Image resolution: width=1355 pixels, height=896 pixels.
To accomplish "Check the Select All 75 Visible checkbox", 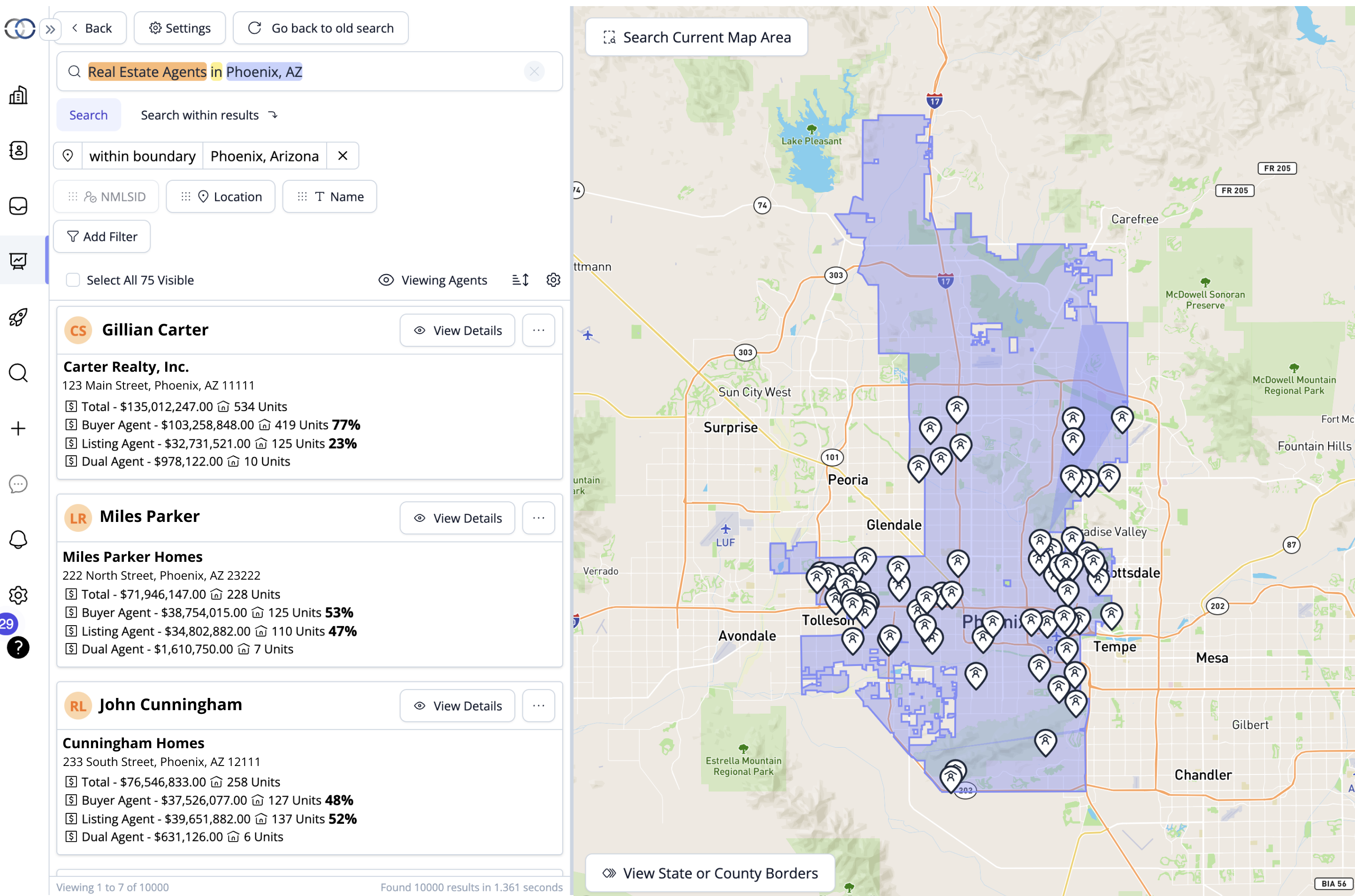I will click(73, 280).
